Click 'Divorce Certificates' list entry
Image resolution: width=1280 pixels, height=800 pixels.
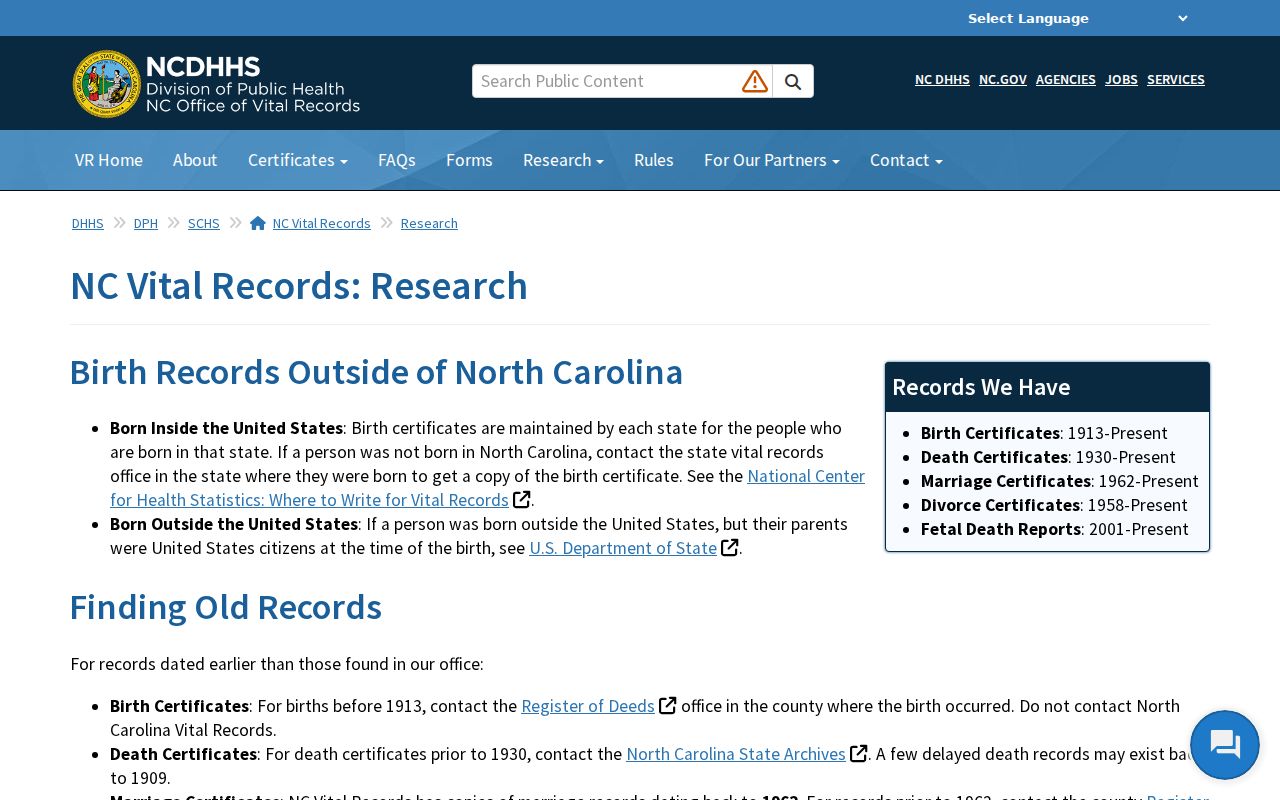(x=1054, y=505)
